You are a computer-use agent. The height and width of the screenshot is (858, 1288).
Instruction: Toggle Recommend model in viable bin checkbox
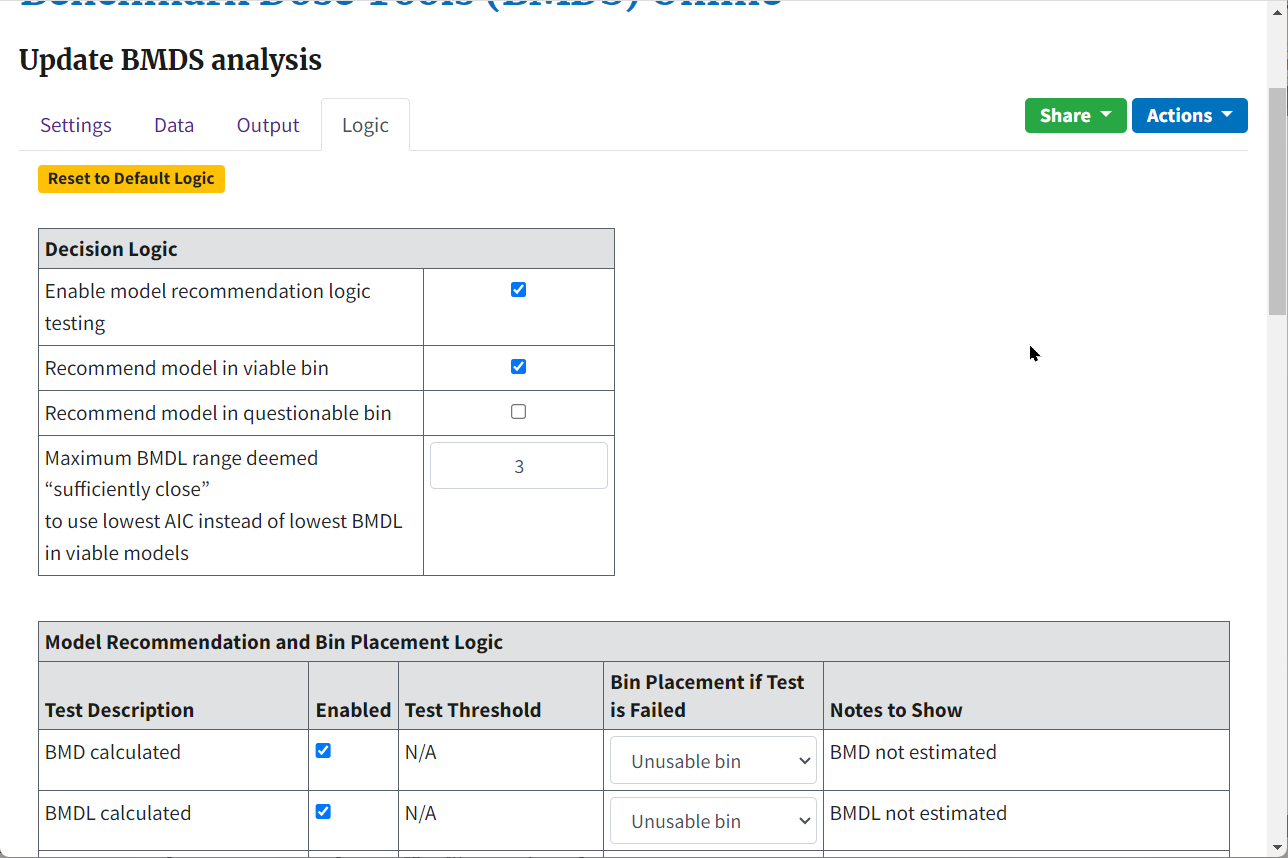(x=518, y=367)
